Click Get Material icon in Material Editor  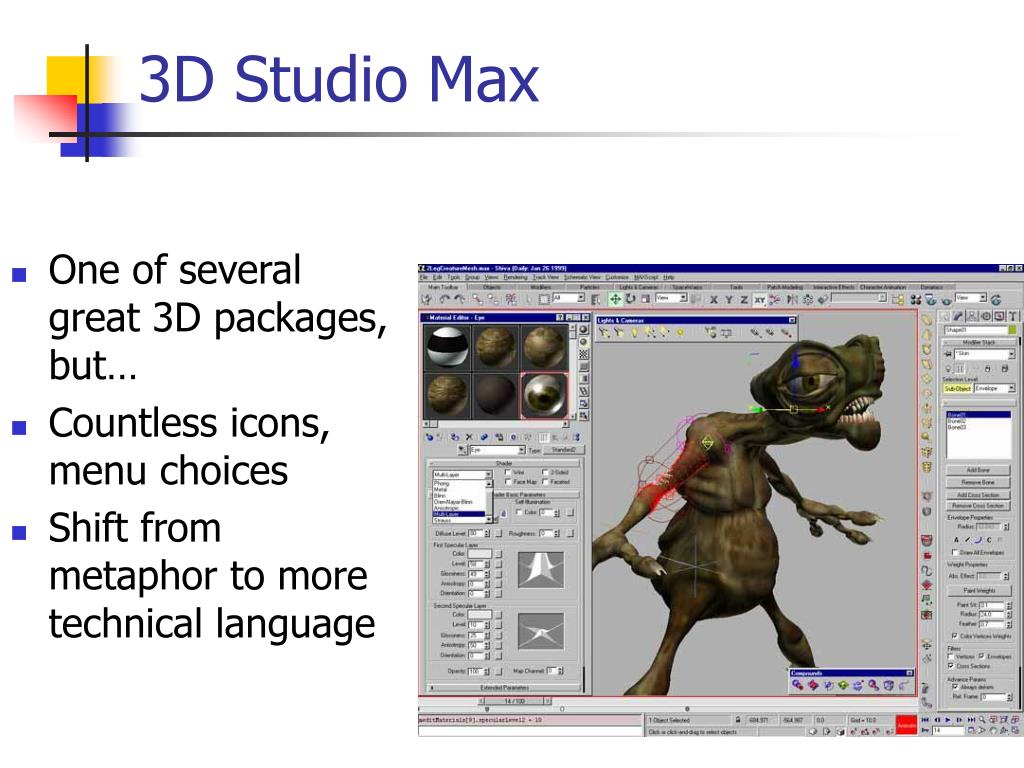tap(429, 437)
